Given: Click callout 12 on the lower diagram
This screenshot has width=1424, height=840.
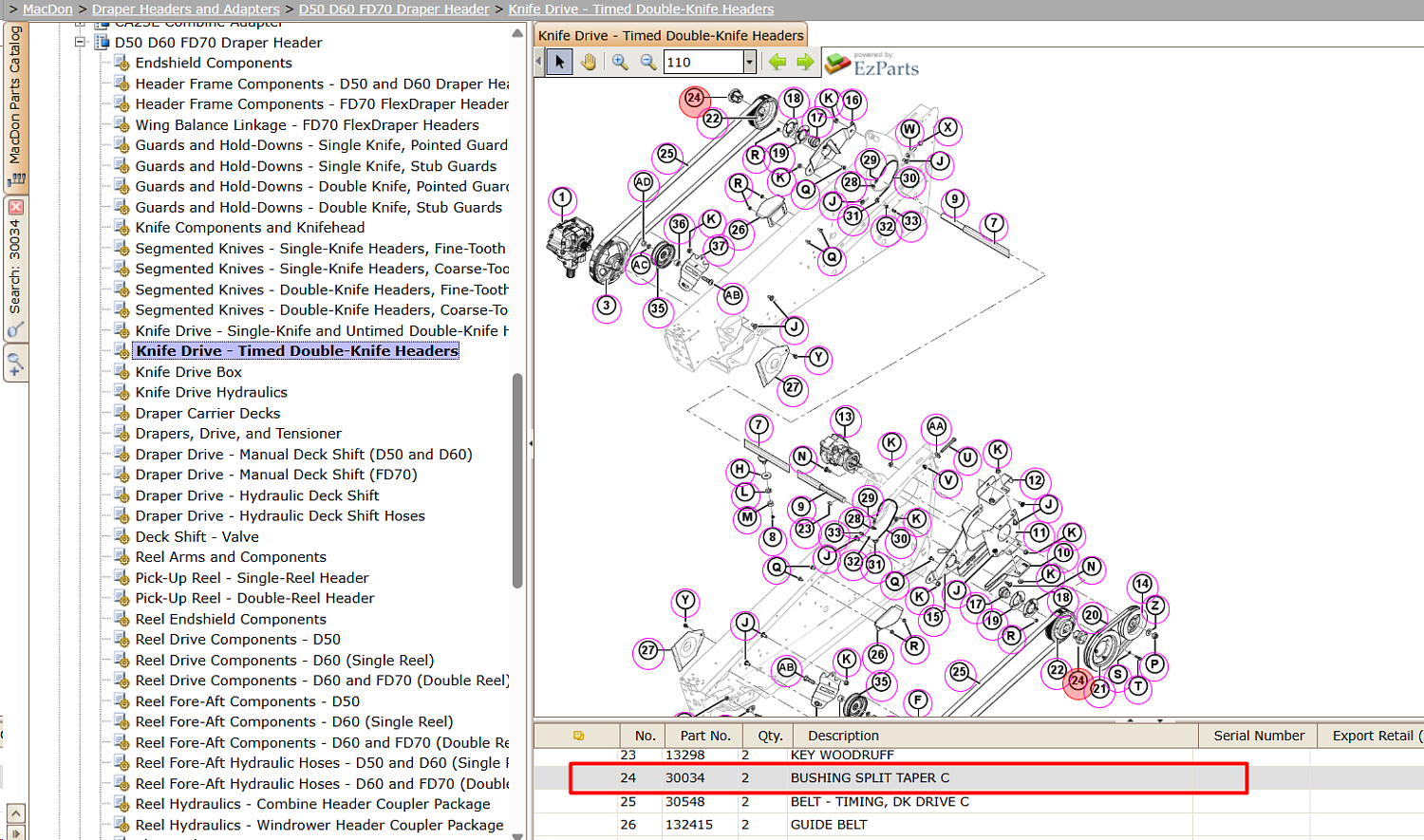Looking at the screenshot, I should 1035,481.
